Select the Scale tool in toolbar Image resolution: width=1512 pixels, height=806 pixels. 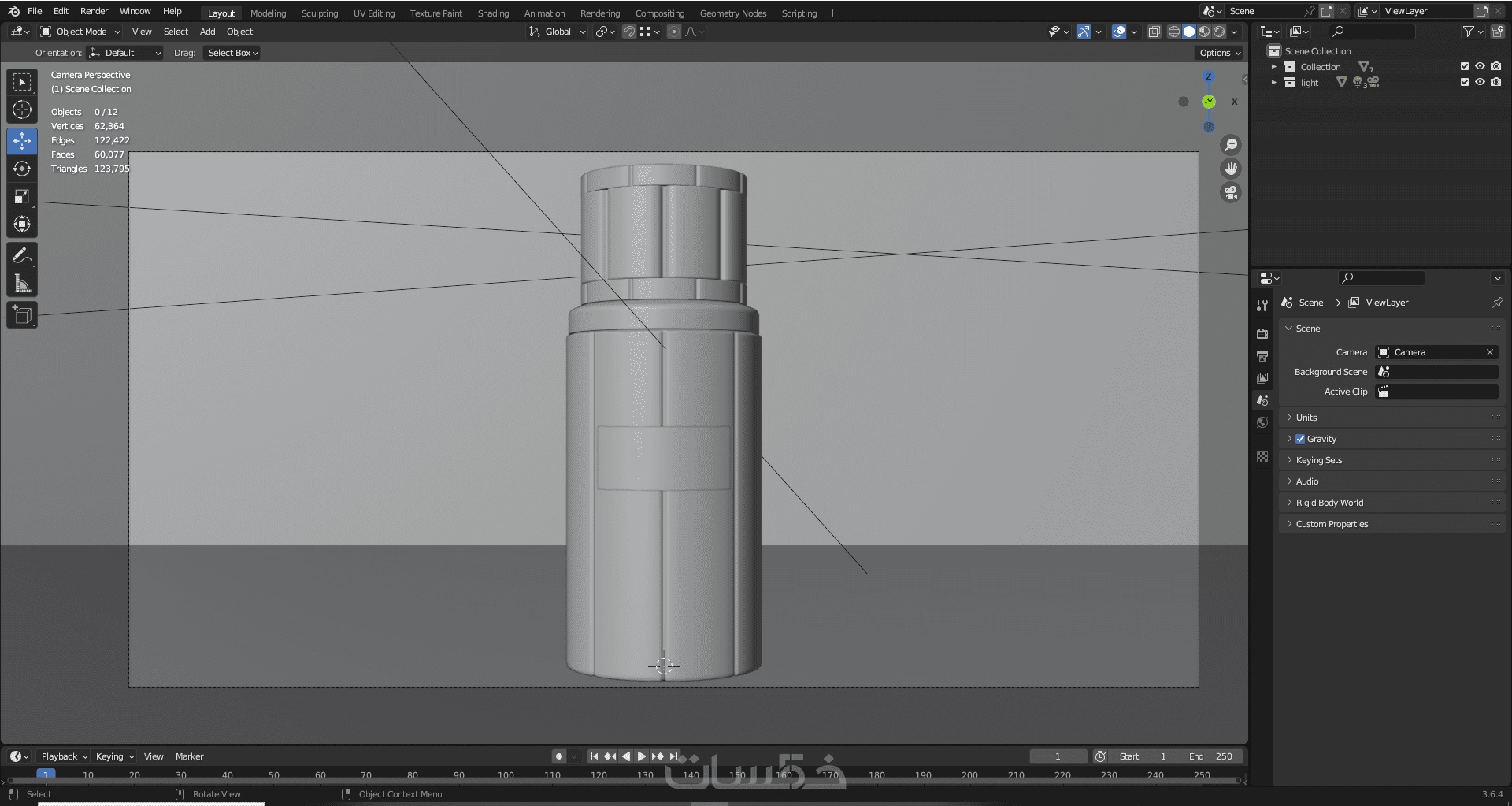click(22, 196)
